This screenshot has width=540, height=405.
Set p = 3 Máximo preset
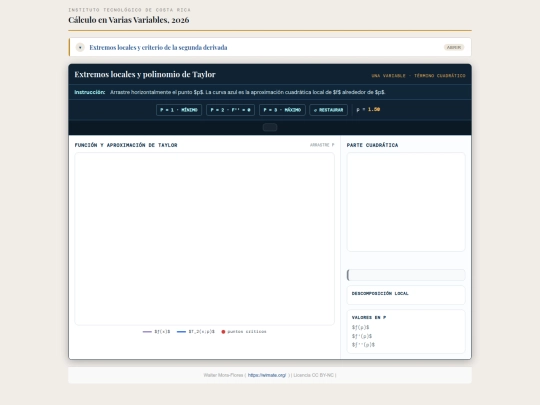tap(282, 110)
